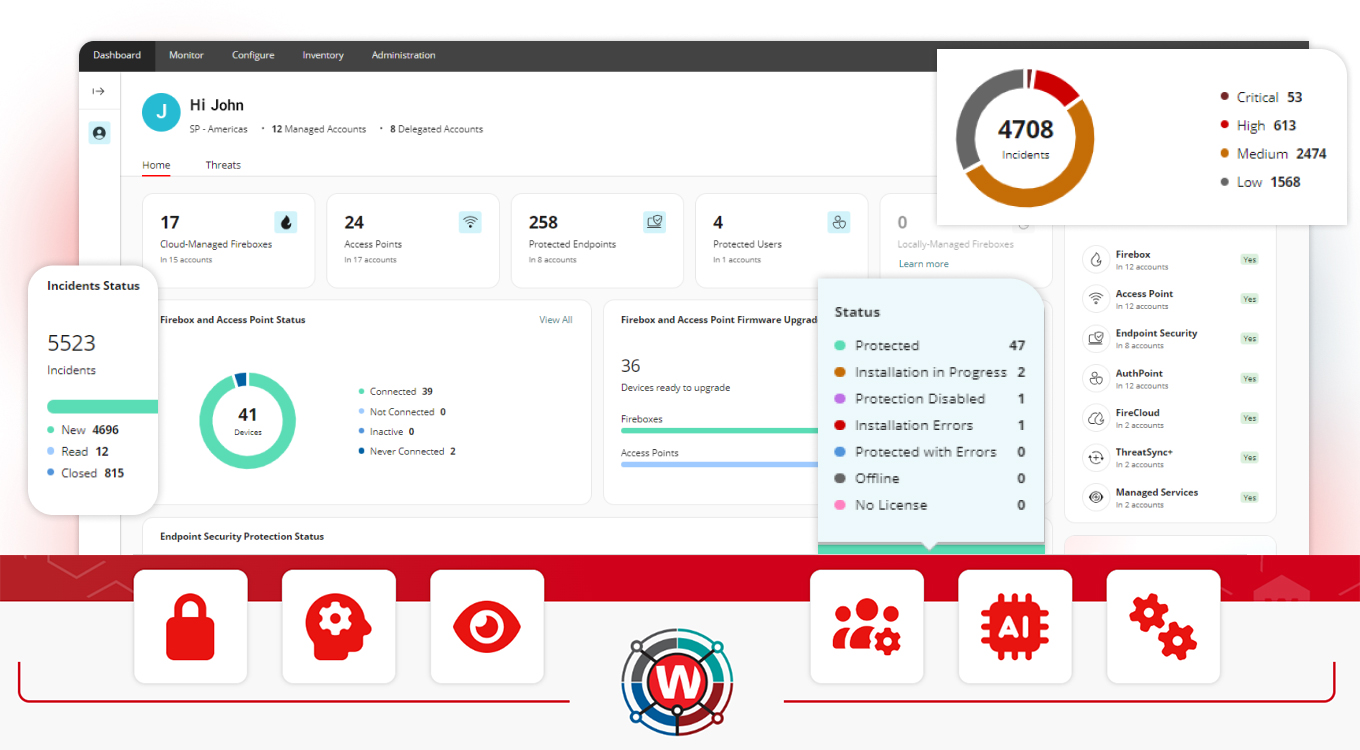The height and width of the screenshot is (750, 1360).
Task: Select the Home tab
Action: 156,165
